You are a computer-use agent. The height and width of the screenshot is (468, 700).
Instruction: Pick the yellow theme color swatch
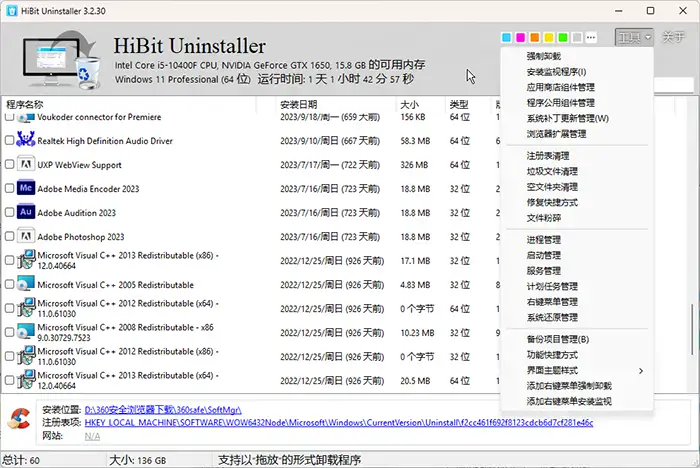(549, 38)
